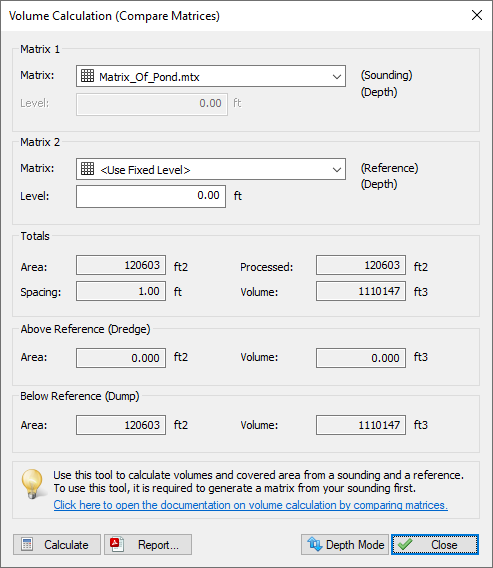This screenshot has width=493, height=568.
Task: Click the disabled Matrix 1 Level field
Action: click(x=151, y=104)
